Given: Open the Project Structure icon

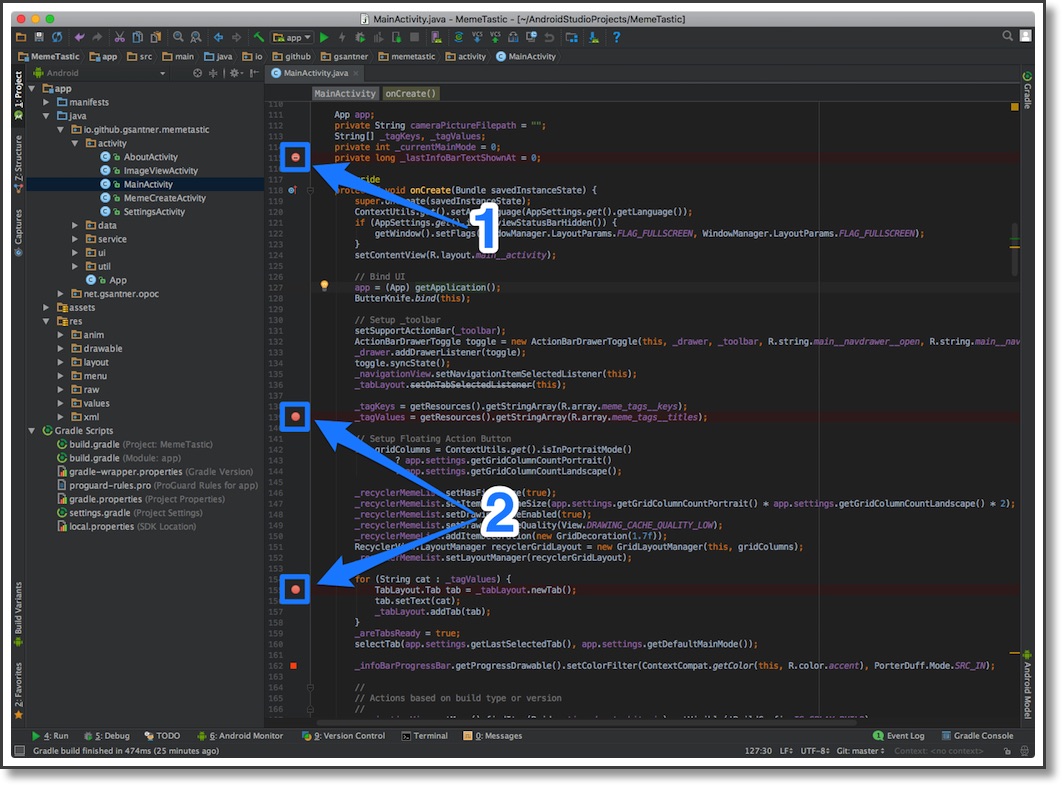Looking at the screenshot, I should pyautogui.click(x=572, y=37).
